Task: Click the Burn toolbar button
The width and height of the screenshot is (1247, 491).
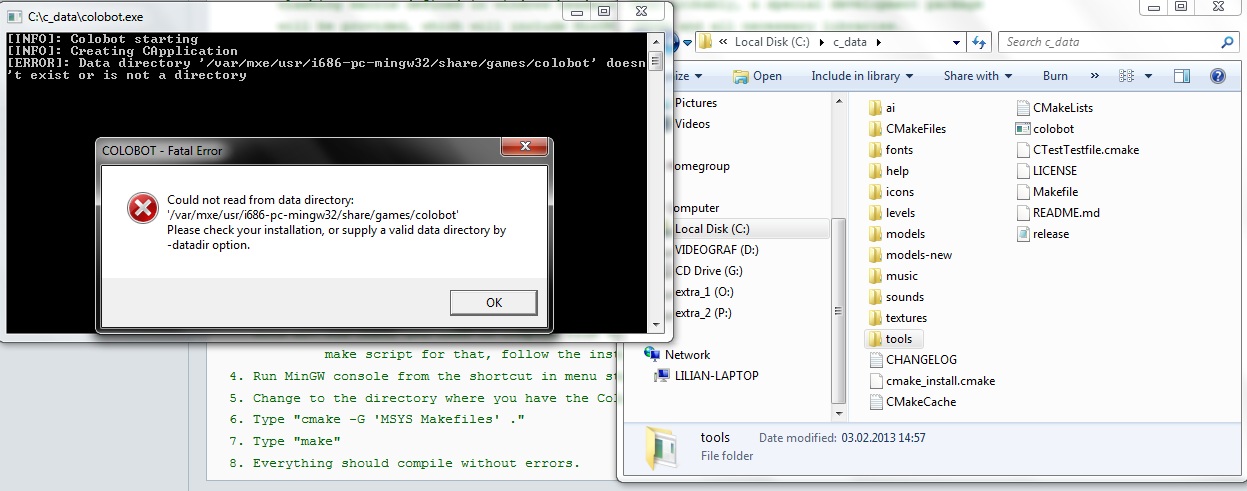Action: pos(1055,76)
